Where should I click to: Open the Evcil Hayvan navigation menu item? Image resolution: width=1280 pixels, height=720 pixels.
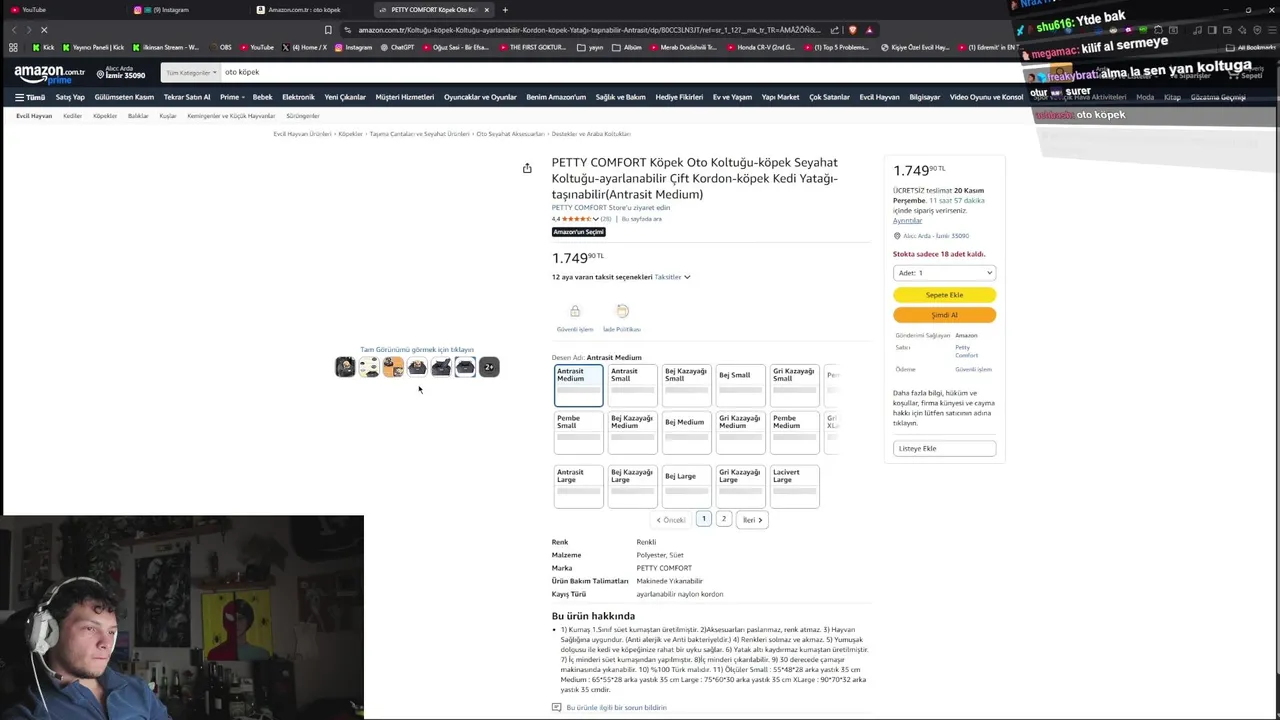click(x=880, y=97)
